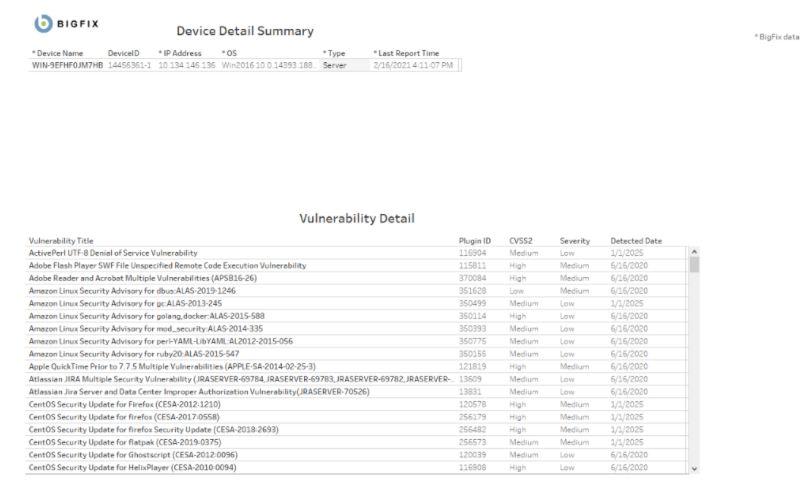Image resolution: width=806 pixels, height=493 pixels.
Task: Select Amazon Linux Advisory gc ALAS-2013-245 row
Action: [x=356, y=303]
